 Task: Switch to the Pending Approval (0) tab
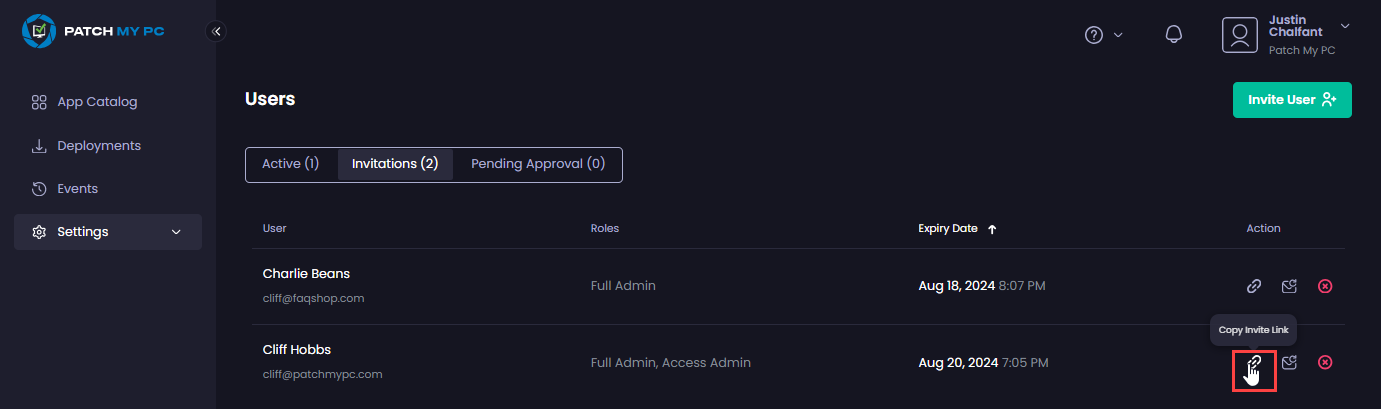pyautogui.click(x=538, y=164)
